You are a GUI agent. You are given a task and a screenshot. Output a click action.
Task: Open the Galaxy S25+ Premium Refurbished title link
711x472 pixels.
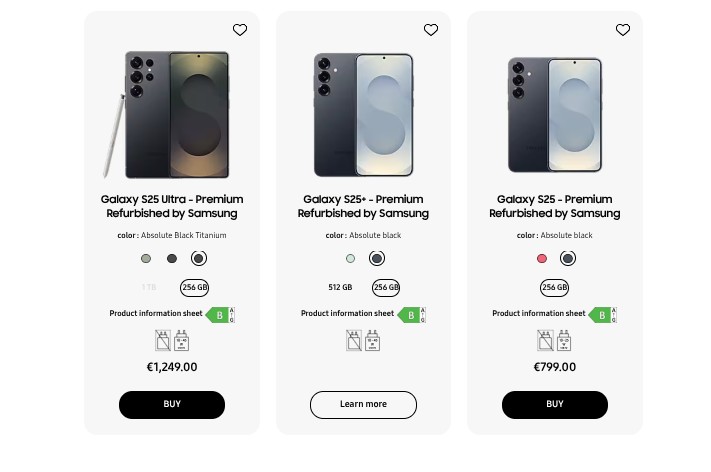(363, 206)
